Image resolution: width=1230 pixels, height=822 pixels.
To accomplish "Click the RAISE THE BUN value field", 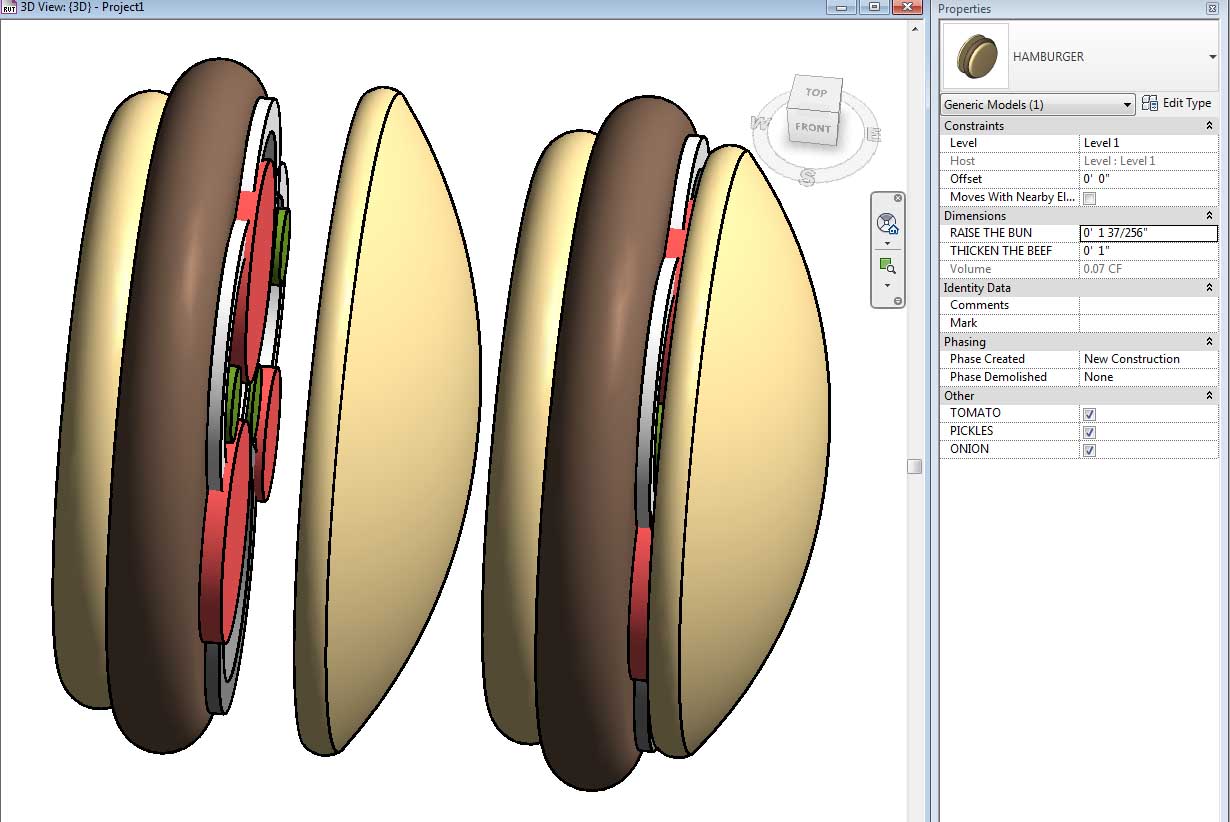I will pyautogui.click(x=1149, y=233).
